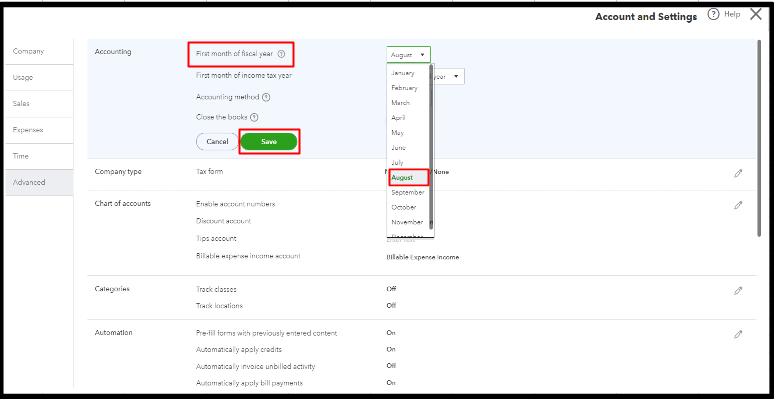Click 'Enable account numbers' setting text
This screenshot has width=774, height=399.
[235, 204]
